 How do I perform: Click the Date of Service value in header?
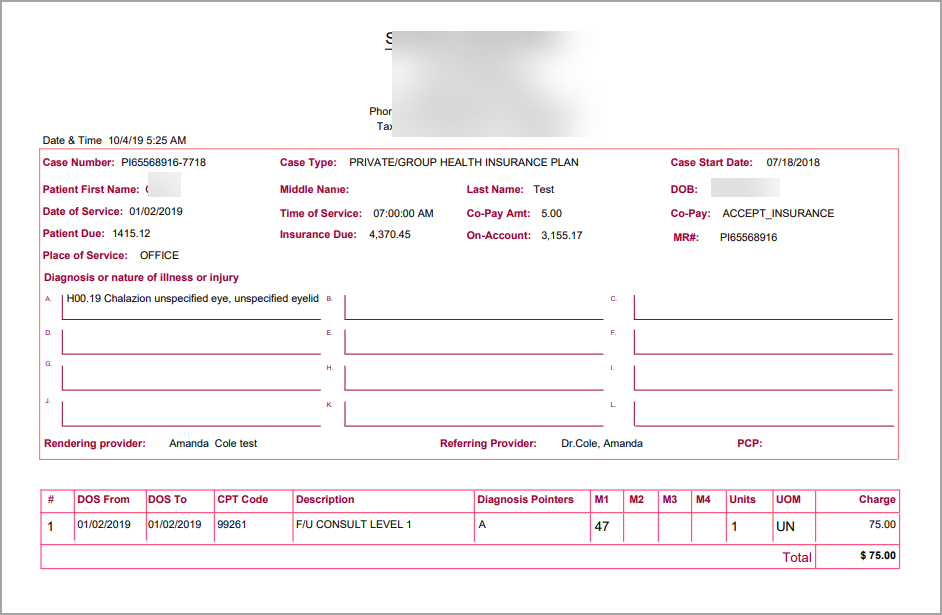point(156,211)
